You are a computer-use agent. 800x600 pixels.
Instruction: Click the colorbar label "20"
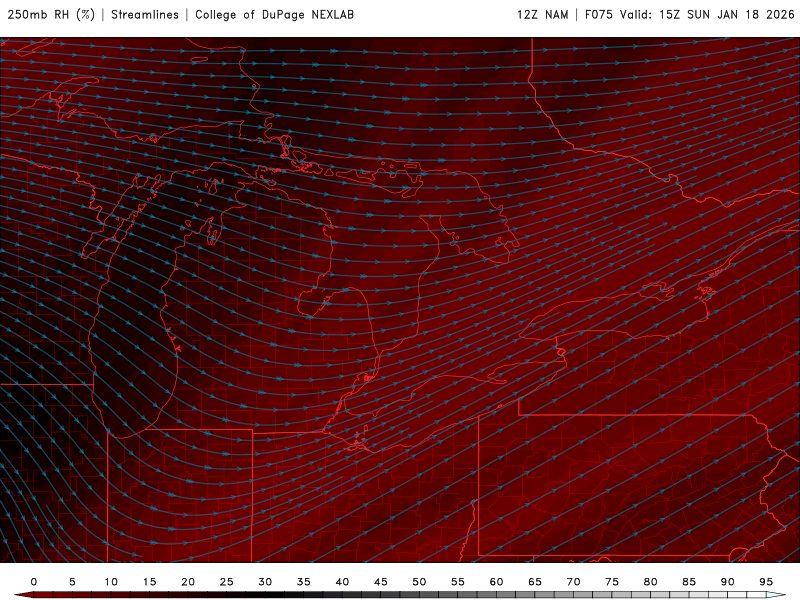pyautogui.click(x=188, y=582)
